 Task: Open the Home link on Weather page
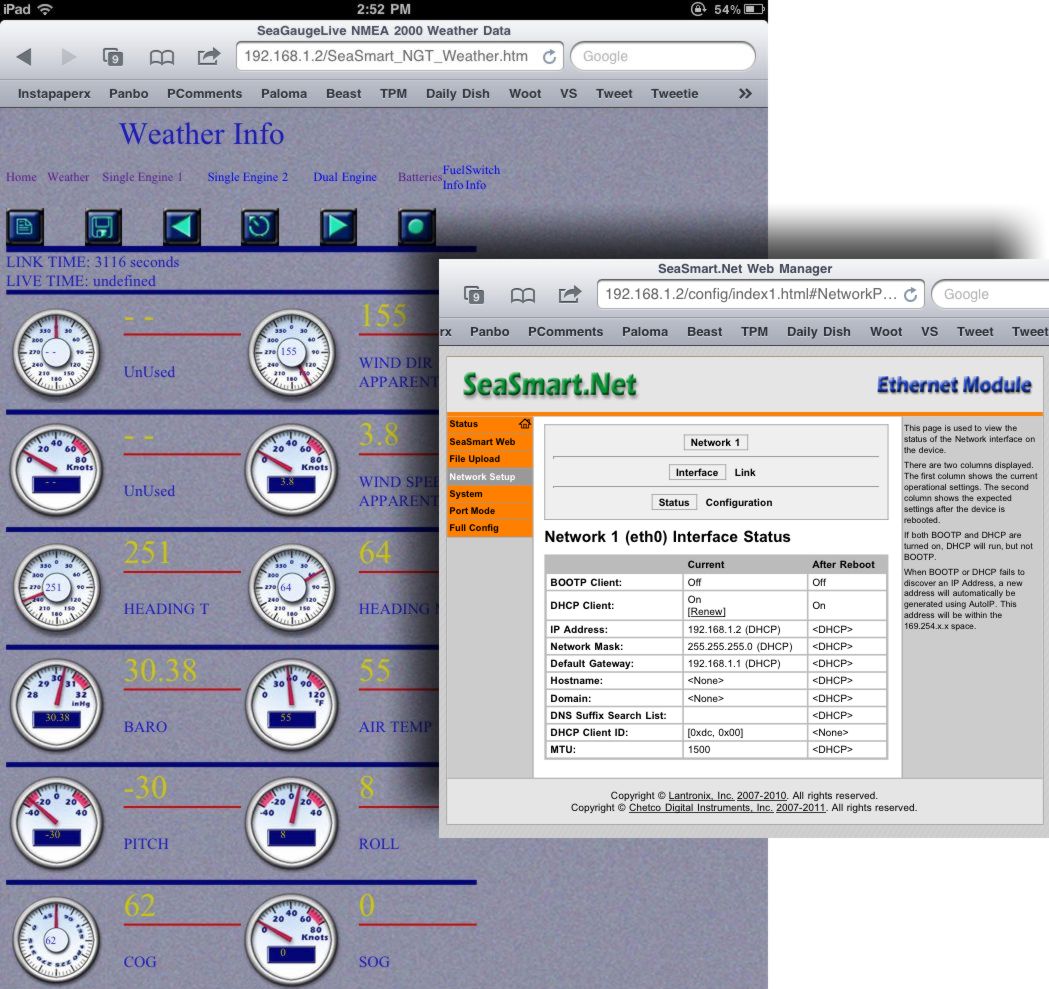click(x=21, y=177)
